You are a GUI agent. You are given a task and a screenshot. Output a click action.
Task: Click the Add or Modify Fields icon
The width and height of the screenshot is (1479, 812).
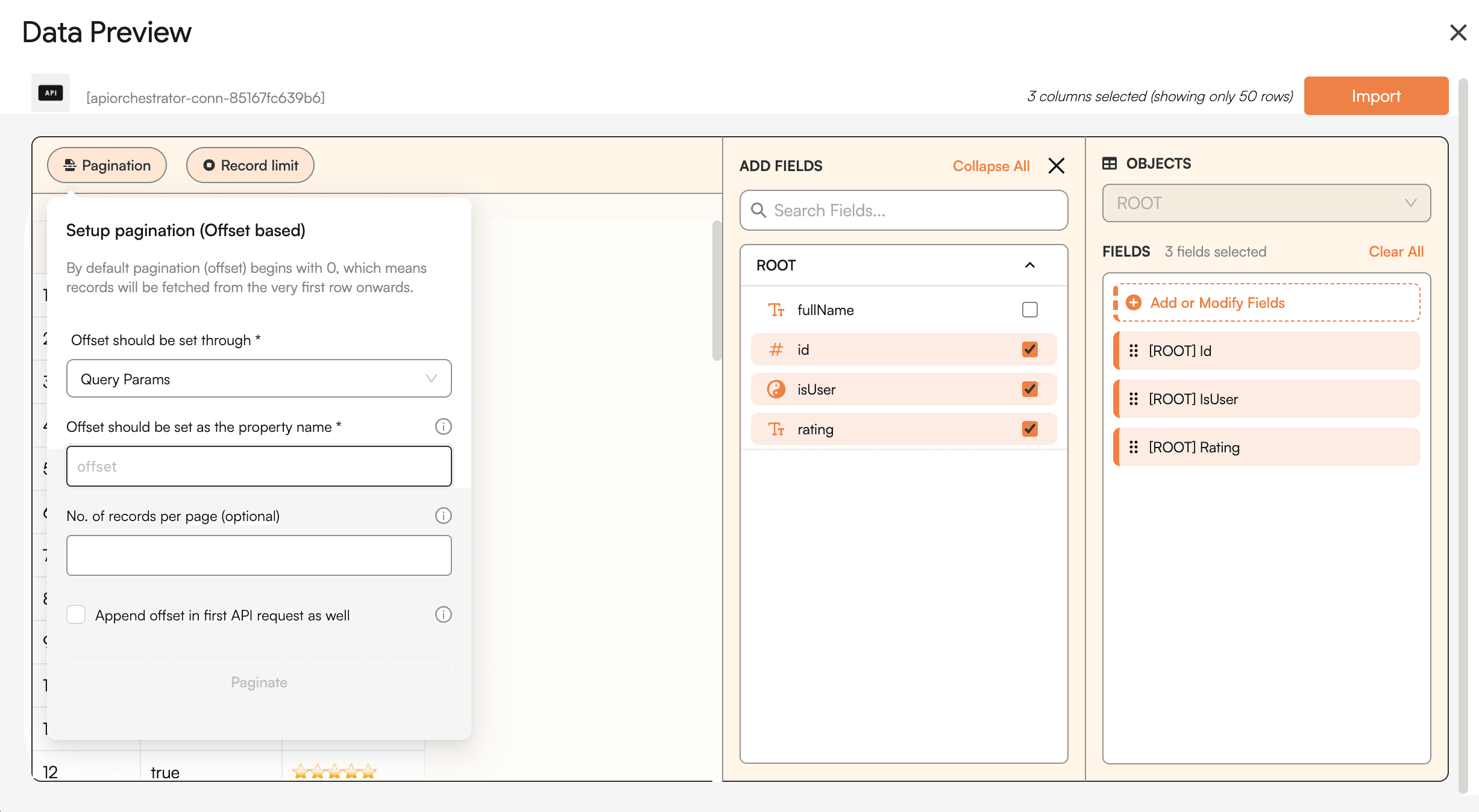(1131, 302)
